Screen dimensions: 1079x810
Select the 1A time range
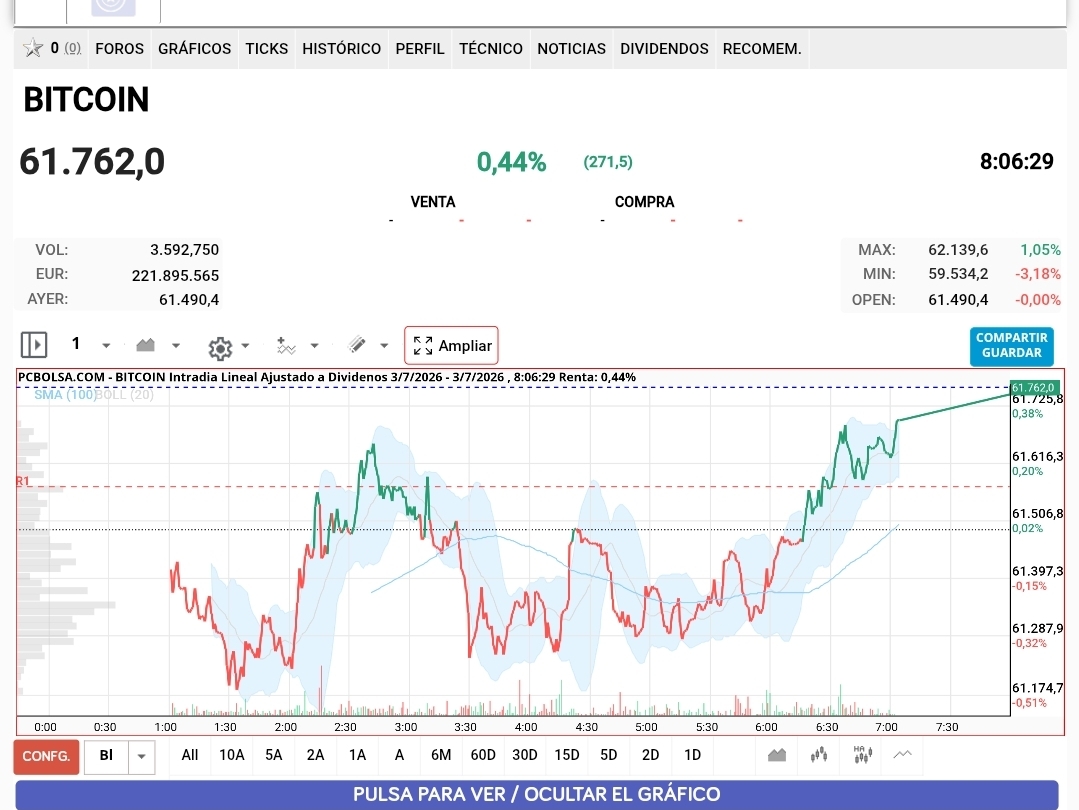(357, 755)
